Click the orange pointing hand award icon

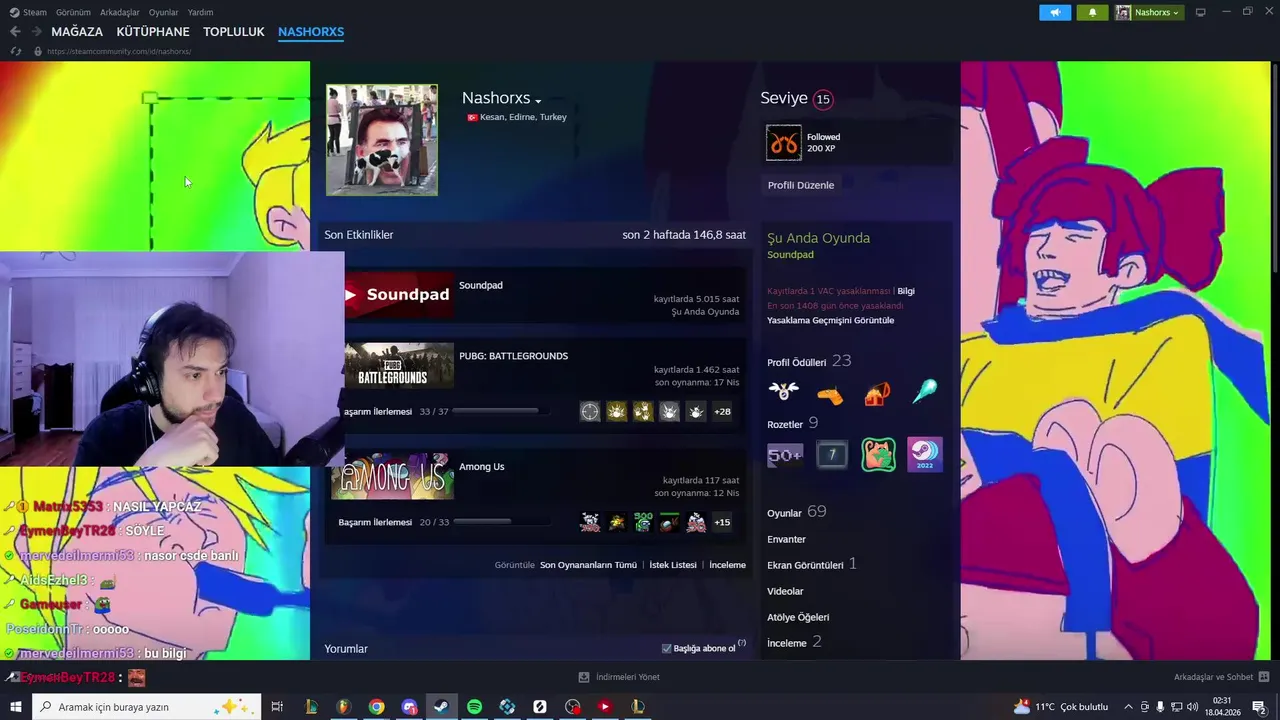click(830, 394)
